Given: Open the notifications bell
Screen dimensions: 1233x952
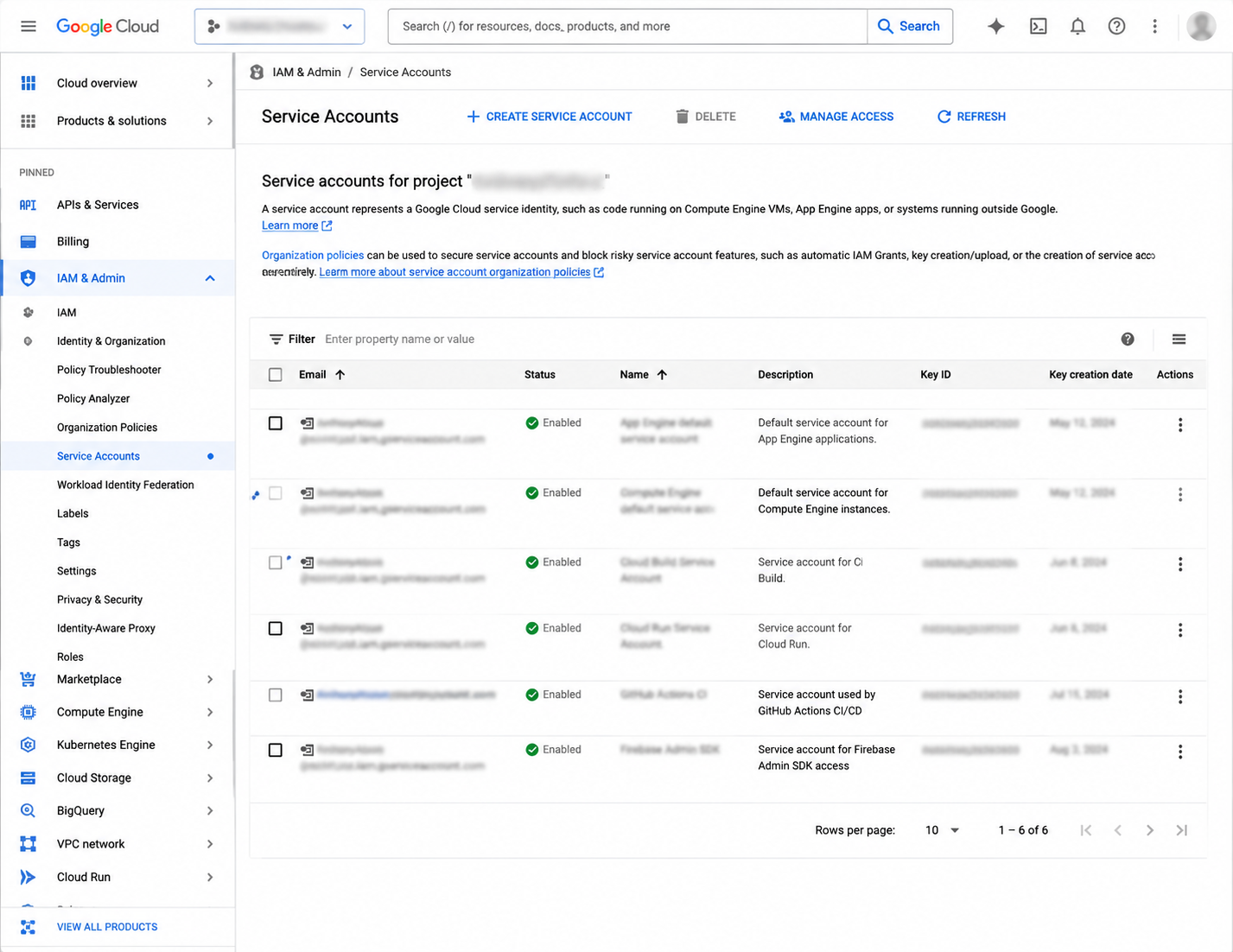Looking at the screenshot, I should (1077, 26).
